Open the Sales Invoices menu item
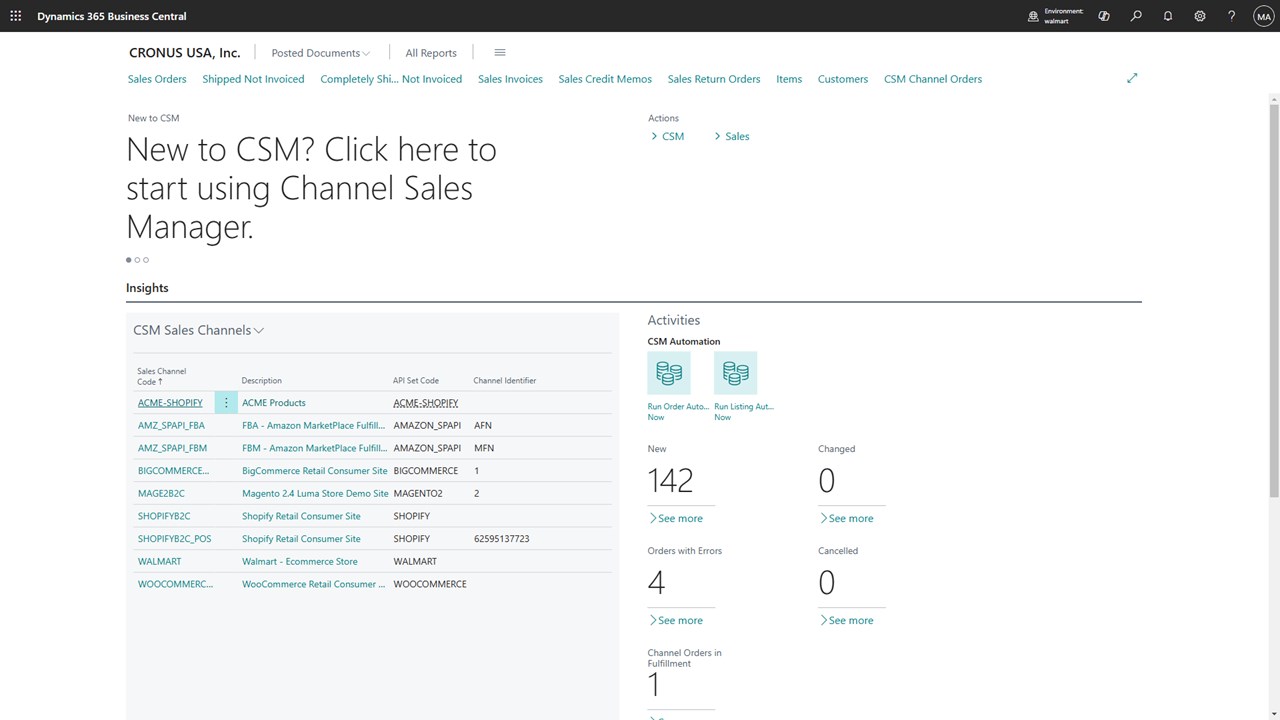 (510, 79)
